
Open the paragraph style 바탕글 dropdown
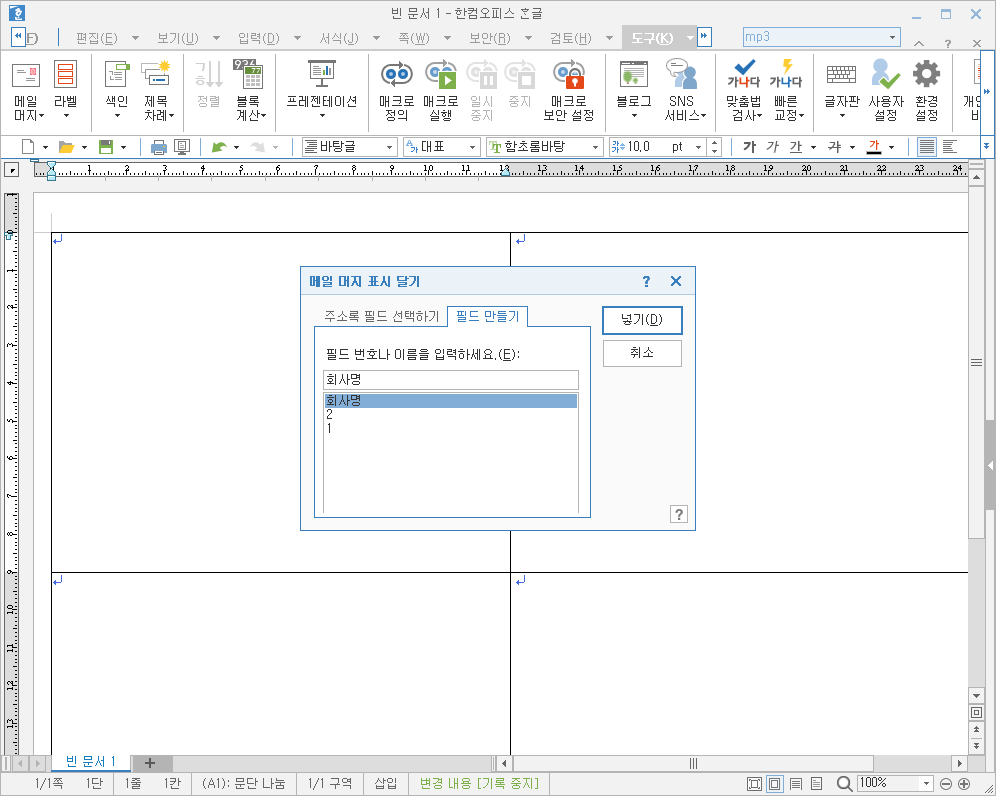click(390, 147)
